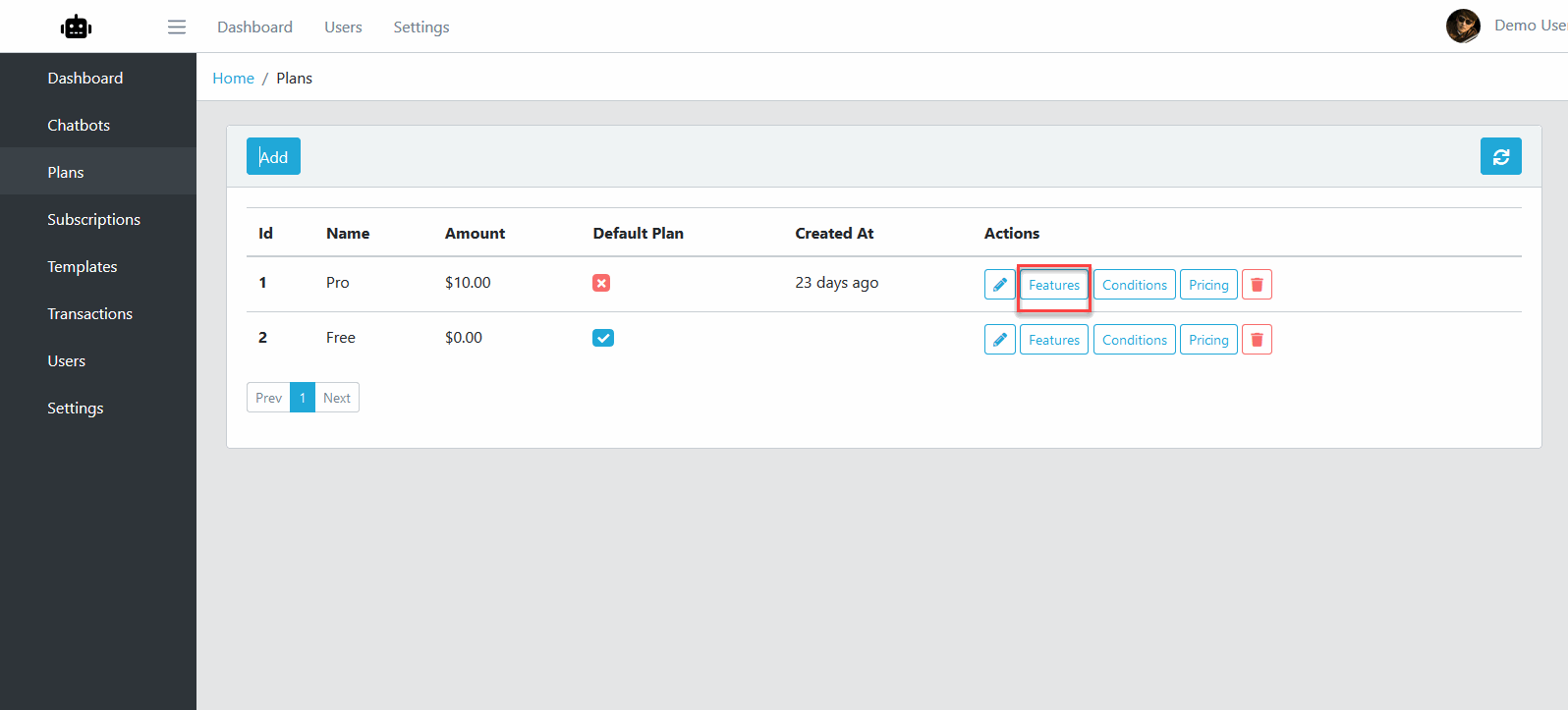Click the robot logo icon
This screenshot has width=1568, height=710.
[76, 27]
